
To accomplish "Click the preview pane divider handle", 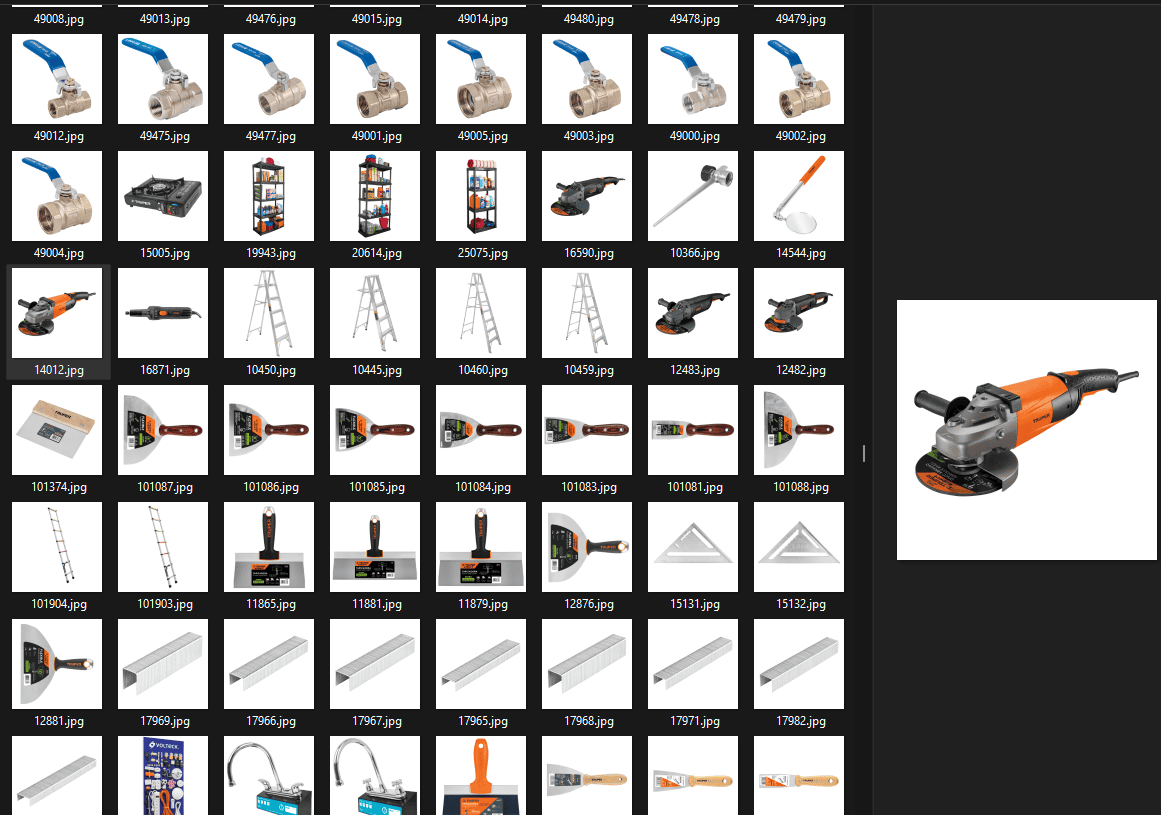I will click(x=864, y=454).
